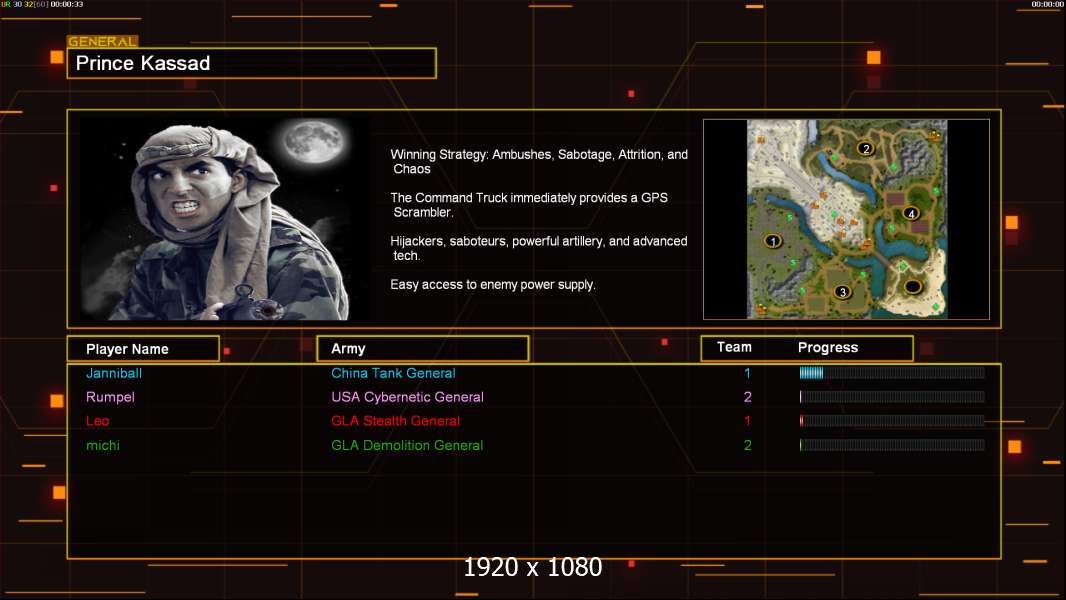Select start position 2 on the map
Image resolution: width=1066 pixels, height=600 pixels.
click(x=865, y=148)
